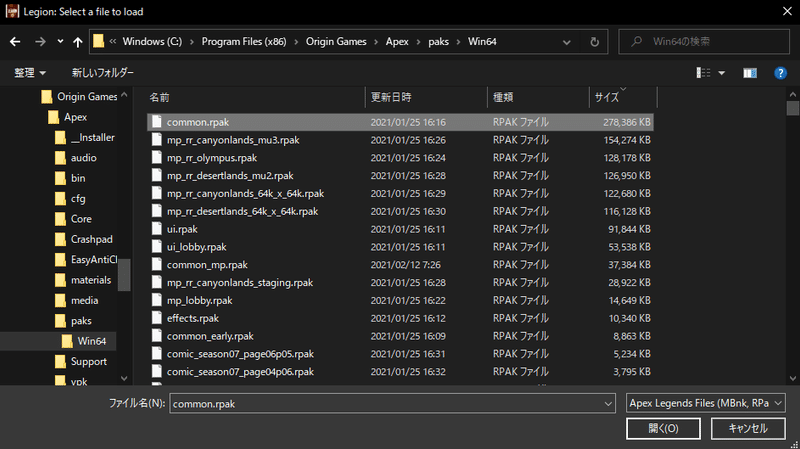Image resolution: width=800 pixels, height=449 pixels.
Task: Sort by the サイズ column header
Action: pyautogui.click(x=623, y=97)
